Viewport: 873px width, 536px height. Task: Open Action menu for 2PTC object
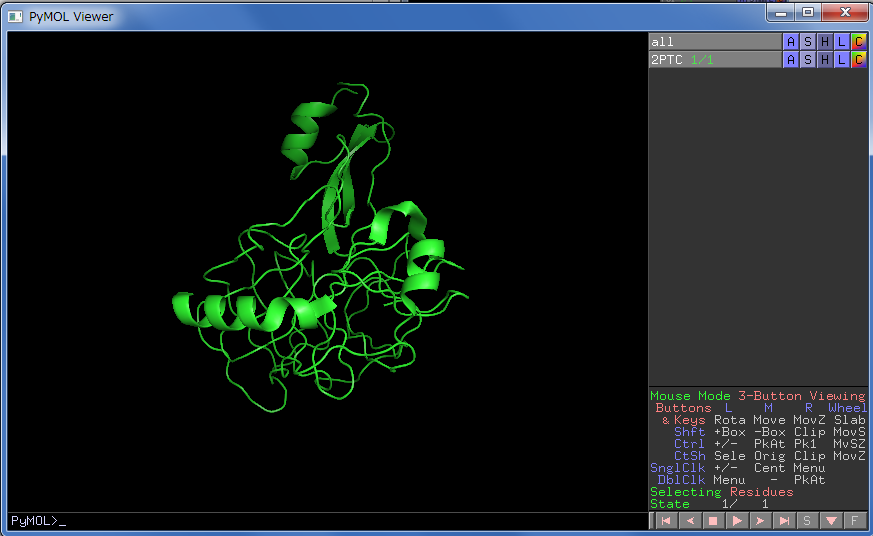791,60
